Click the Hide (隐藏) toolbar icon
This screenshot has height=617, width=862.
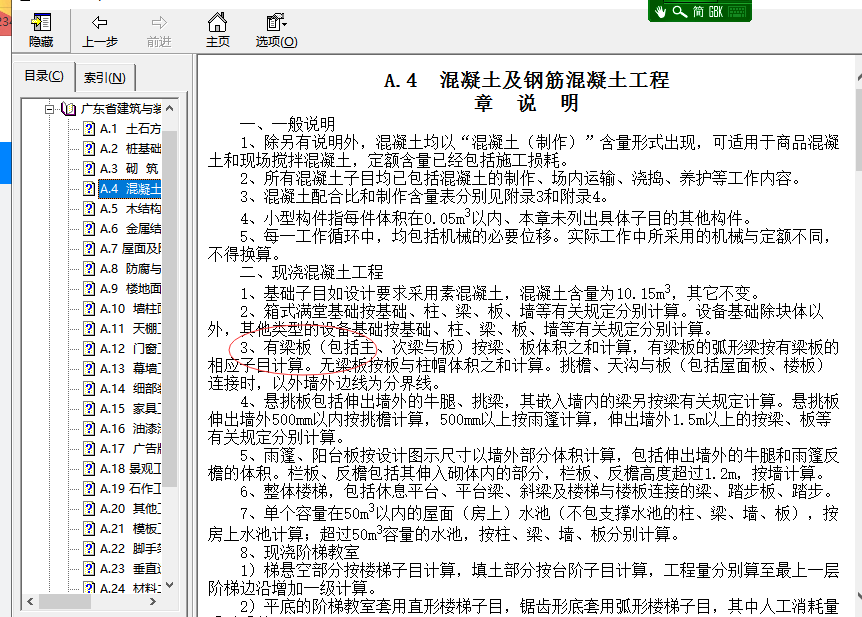tap(41, 23)
